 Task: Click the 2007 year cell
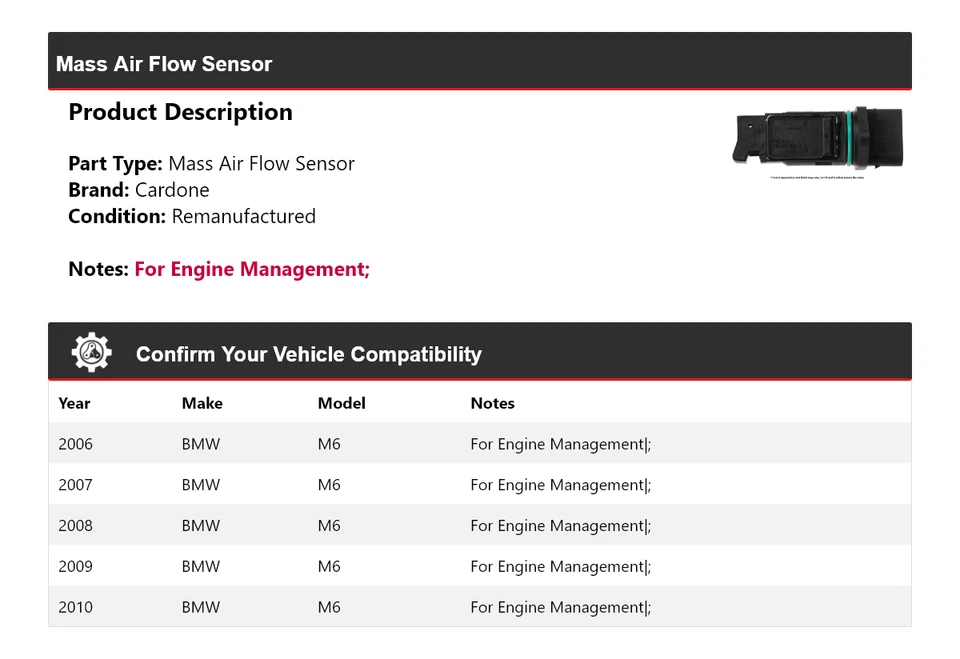(75, 485)
